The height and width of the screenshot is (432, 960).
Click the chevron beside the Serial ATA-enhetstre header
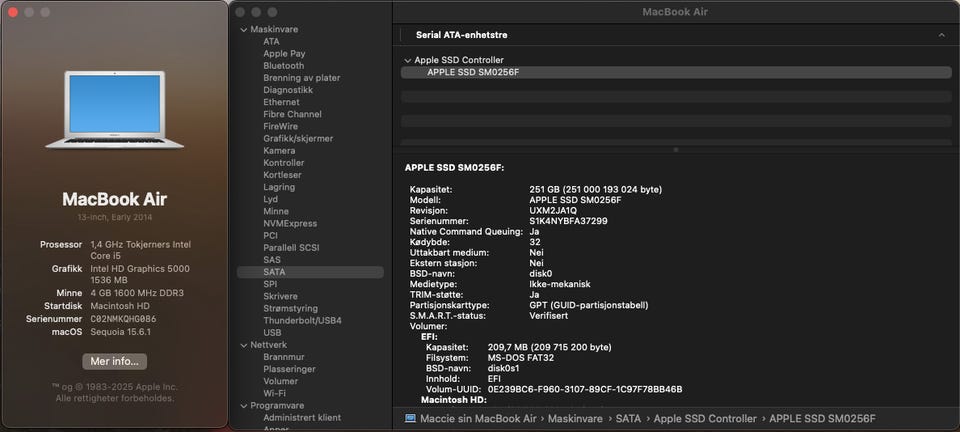(941, 35)
